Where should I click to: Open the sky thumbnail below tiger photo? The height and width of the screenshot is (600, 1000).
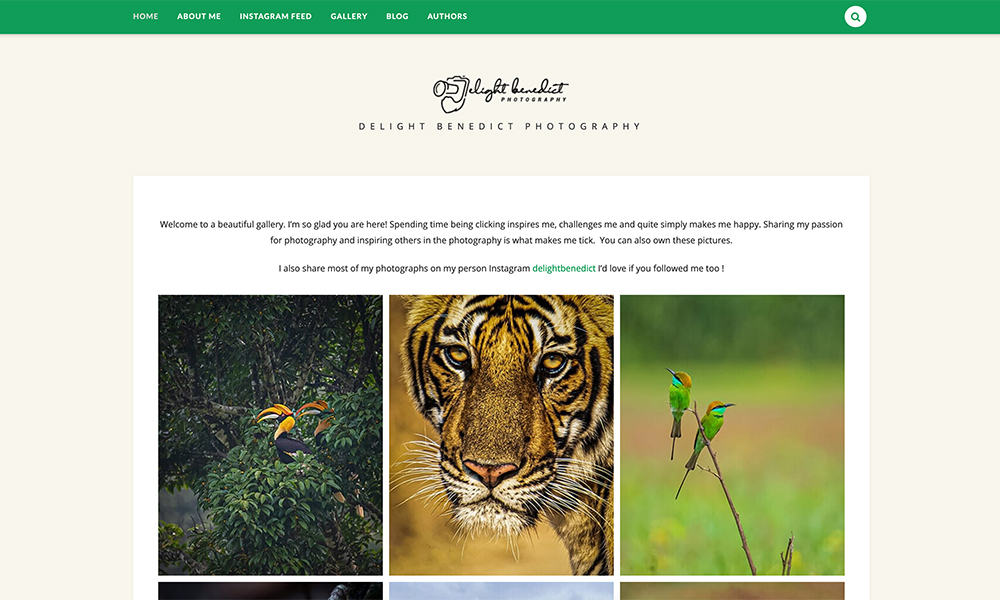[x=501, y=591]
